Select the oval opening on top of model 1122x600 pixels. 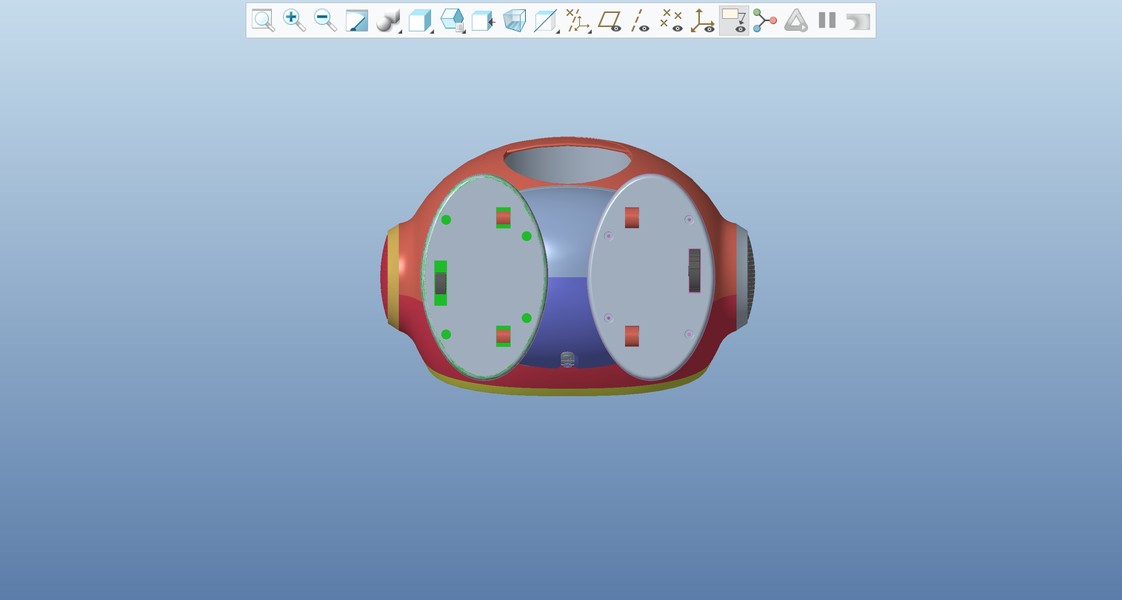[567, 163]
